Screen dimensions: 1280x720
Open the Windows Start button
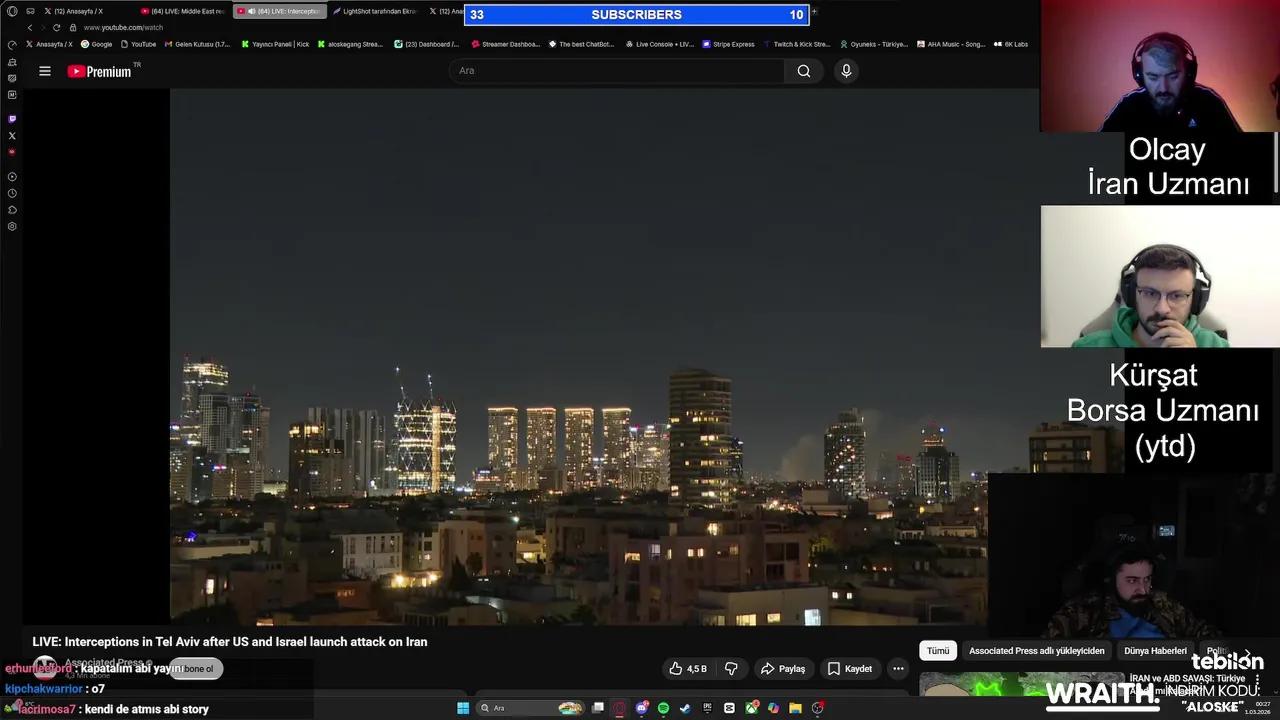[463, 708]
